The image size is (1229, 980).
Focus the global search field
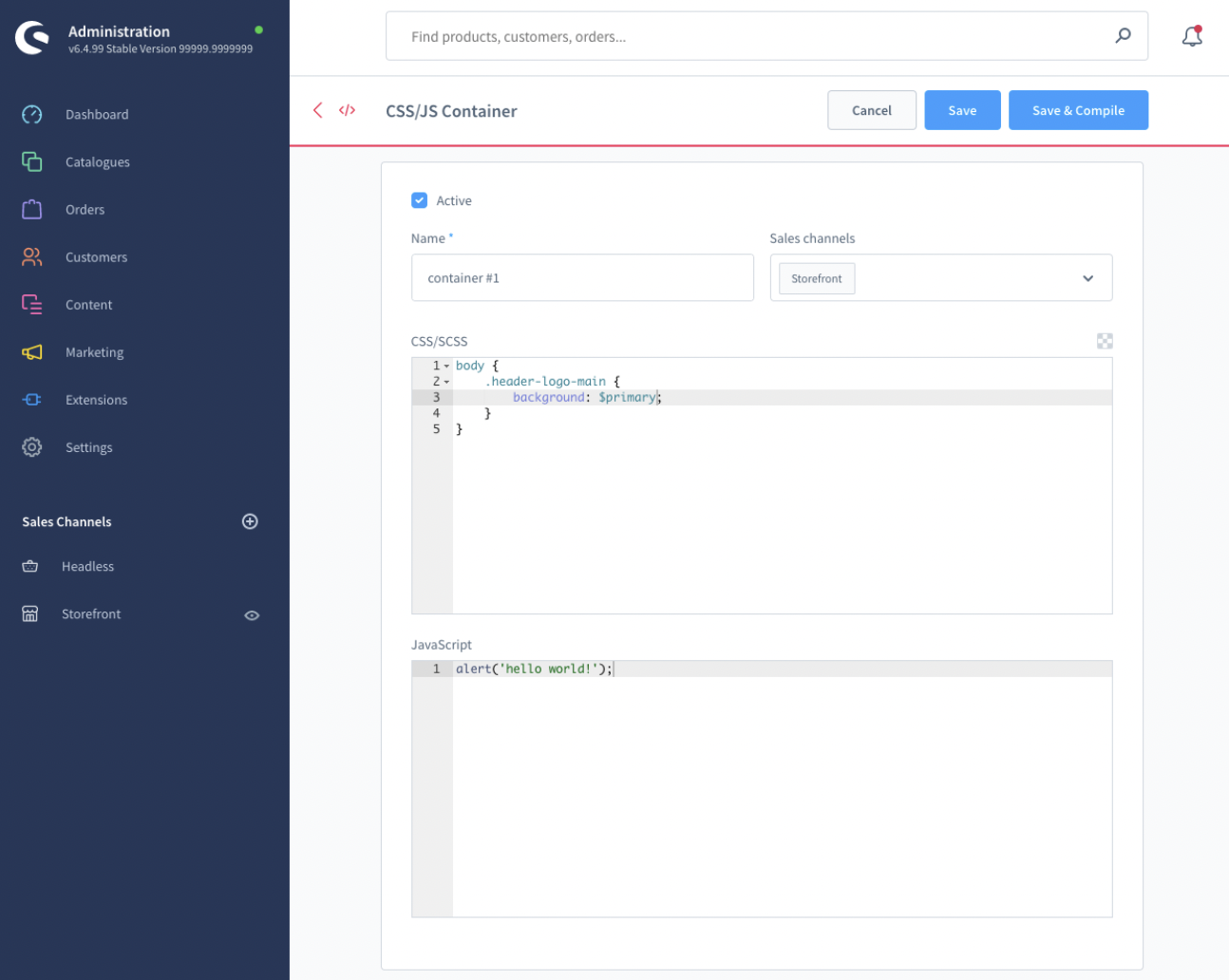point(766,36)
